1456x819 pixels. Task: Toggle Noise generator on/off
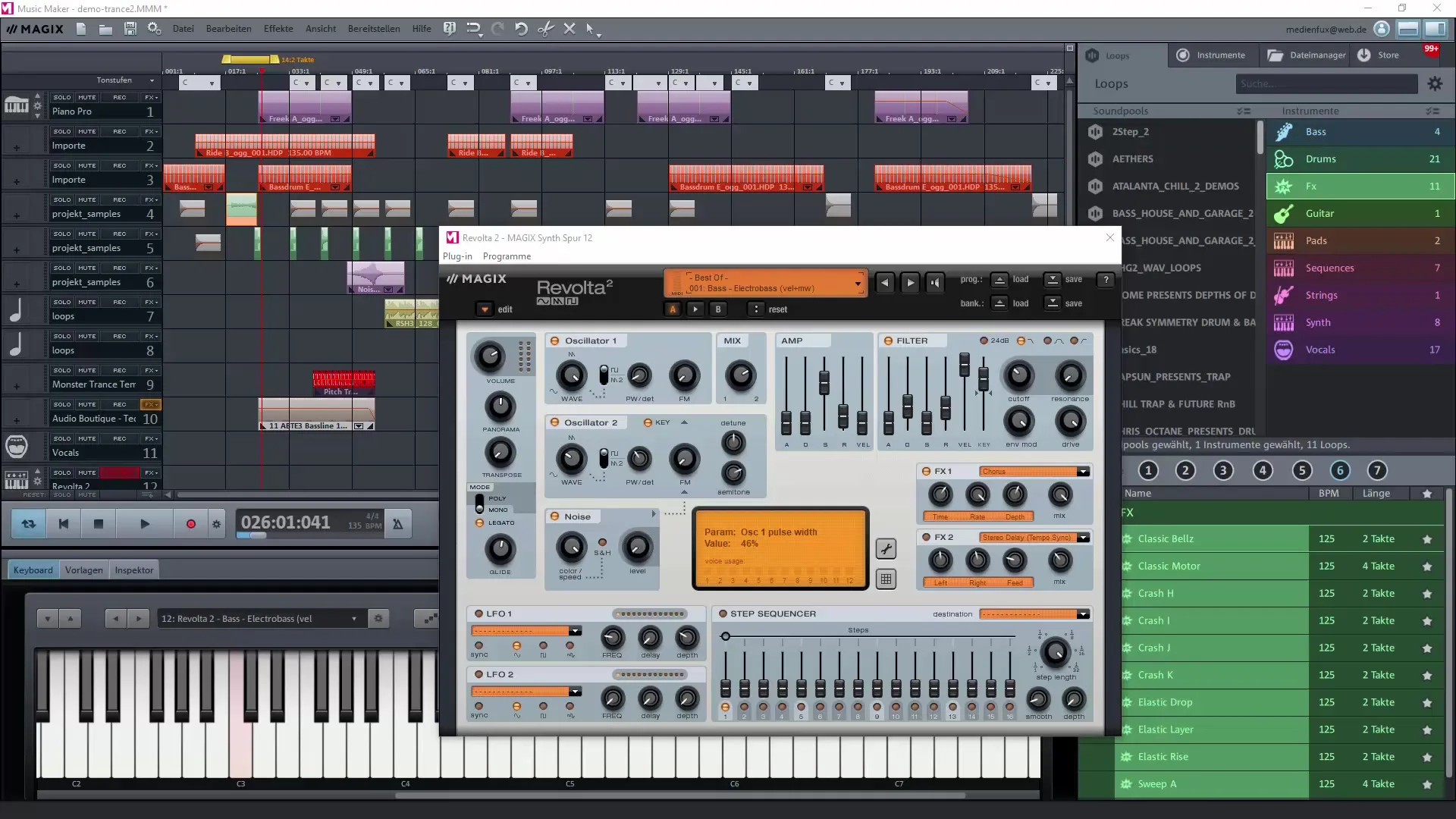[x=554, y=517]
